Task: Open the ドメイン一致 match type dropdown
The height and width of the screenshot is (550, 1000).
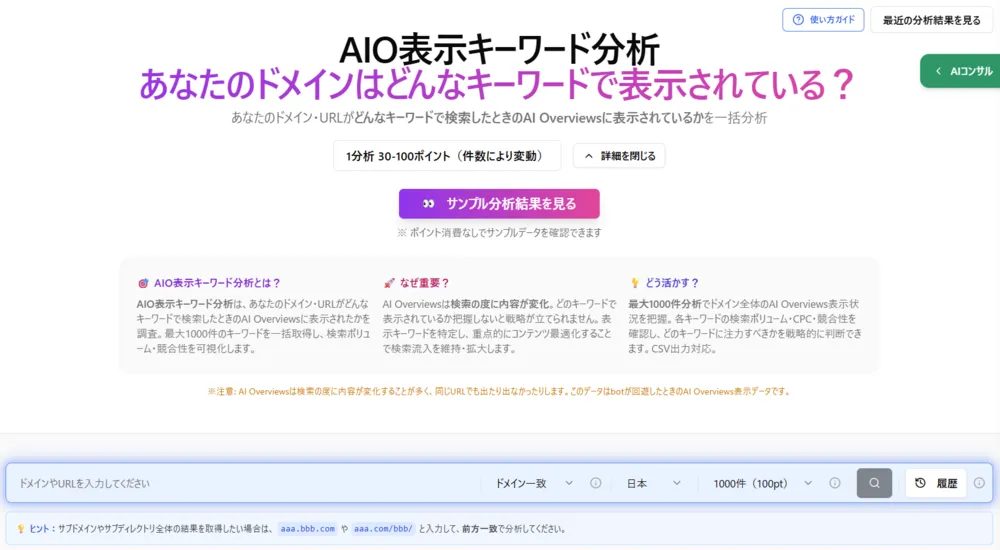Action: (534, 483)
